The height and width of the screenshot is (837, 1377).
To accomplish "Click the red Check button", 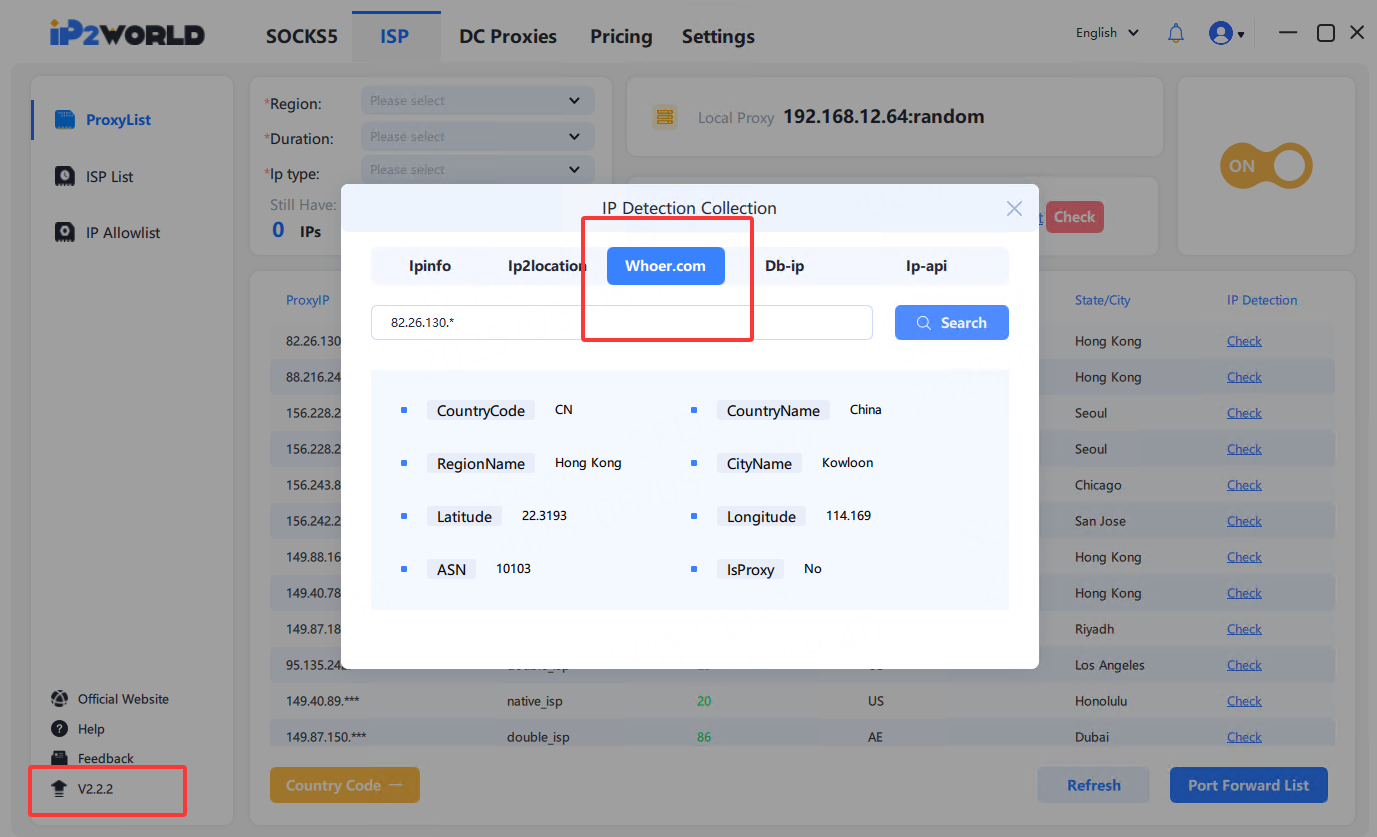I will coord(1075,217).
